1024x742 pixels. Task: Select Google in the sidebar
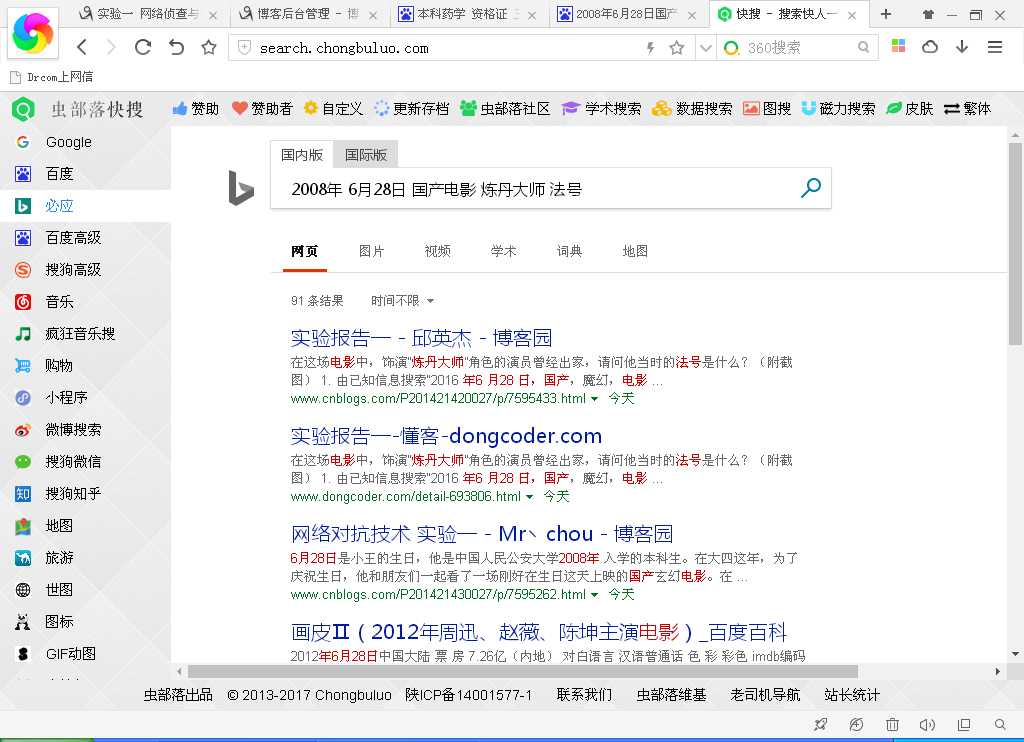(86, 142)
